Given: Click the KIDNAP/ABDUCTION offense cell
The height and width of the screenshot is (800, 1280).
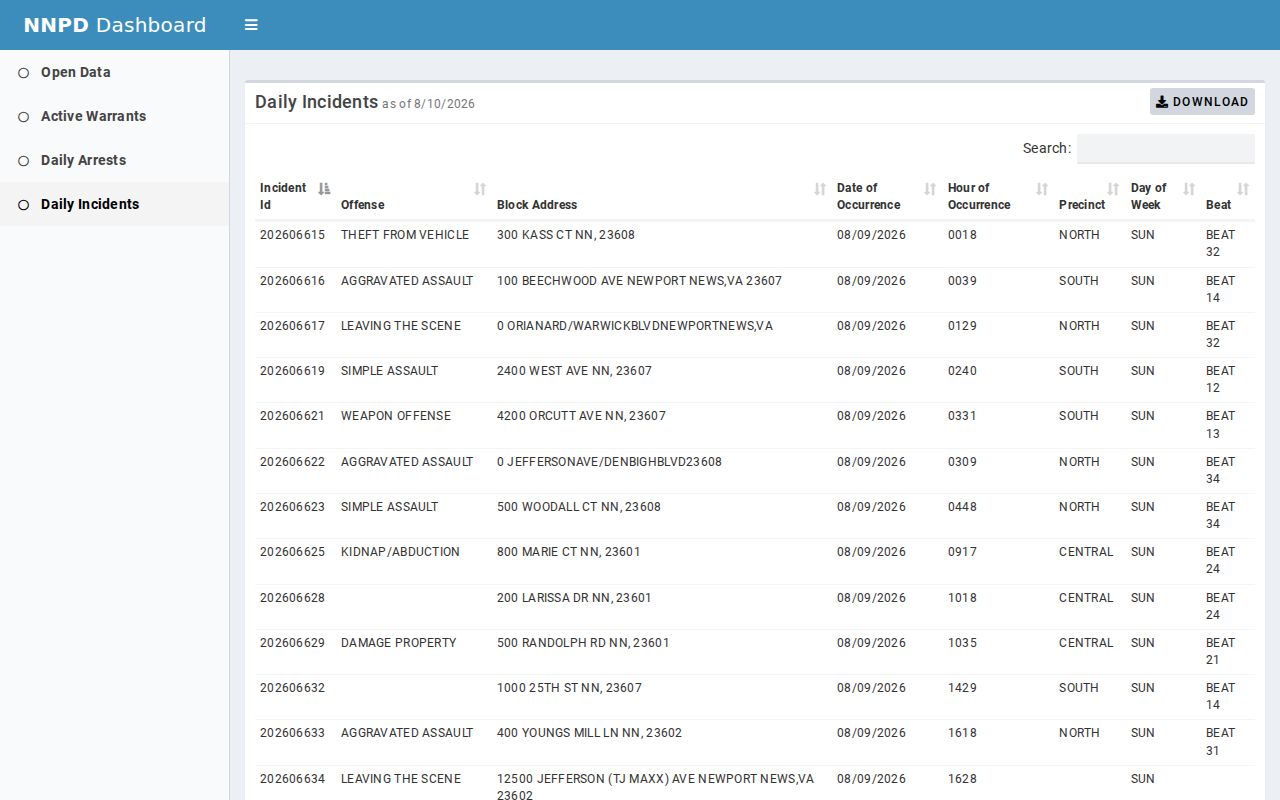Looking at the screenshot, I should (x=400, y=552).
